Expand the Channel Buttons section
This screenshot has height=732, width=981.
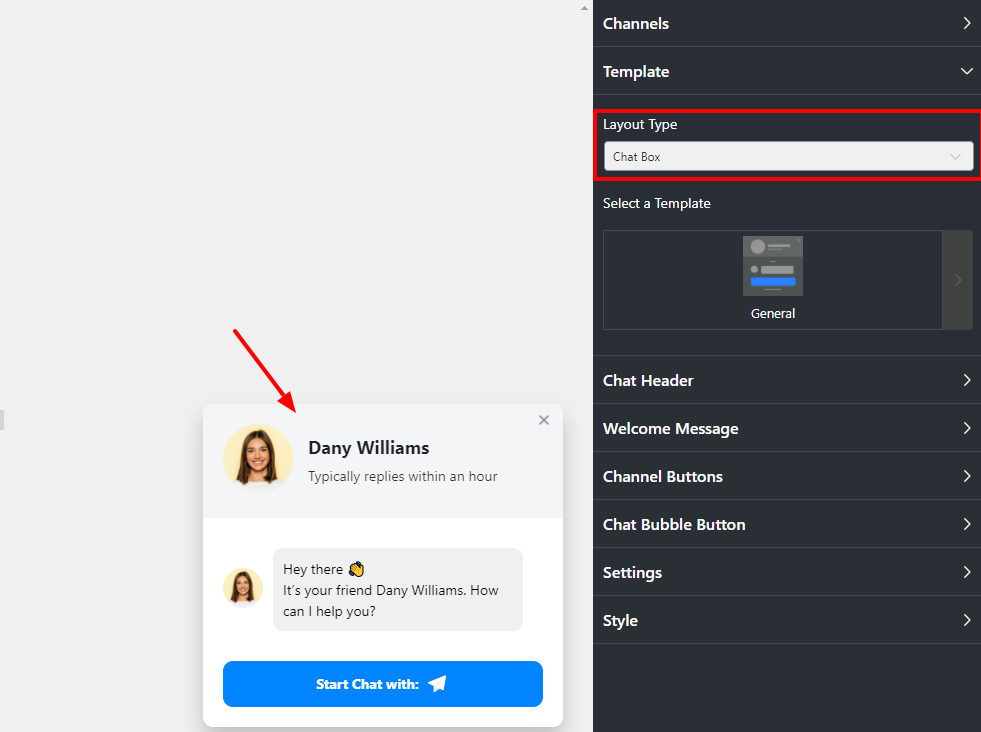point(786,476)
